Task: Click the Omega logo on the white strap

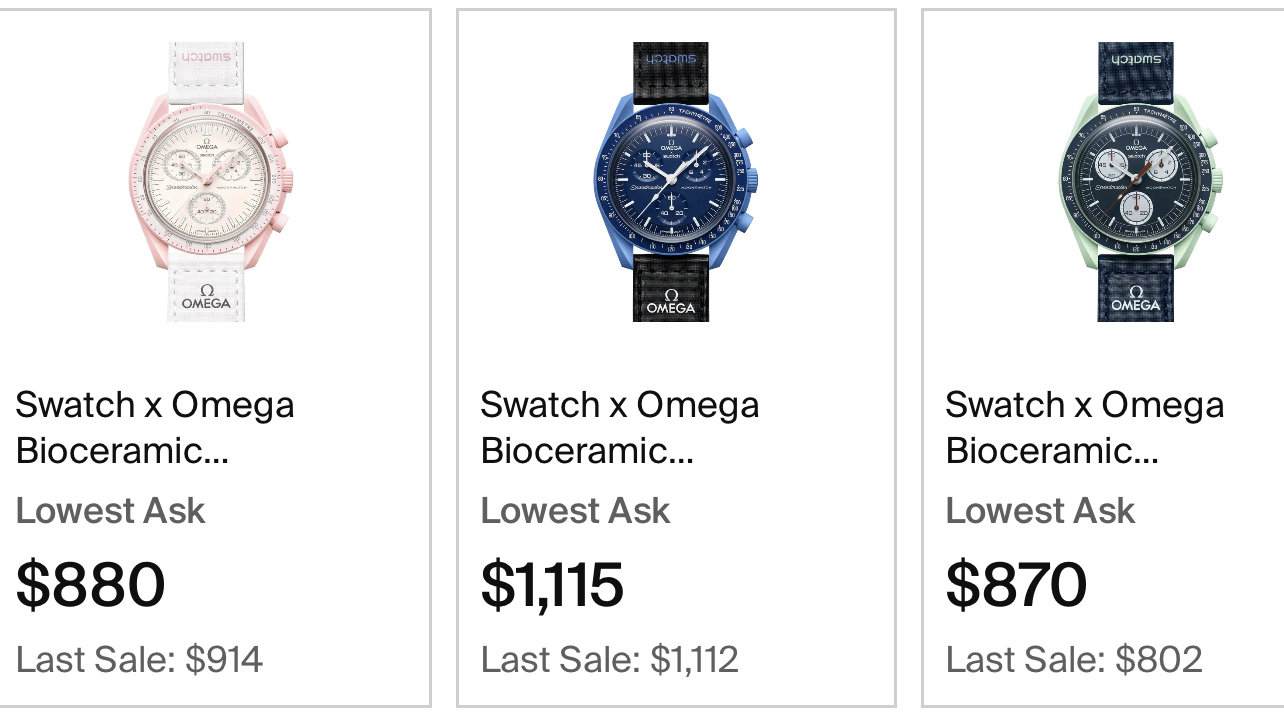Action: [207, 298]
